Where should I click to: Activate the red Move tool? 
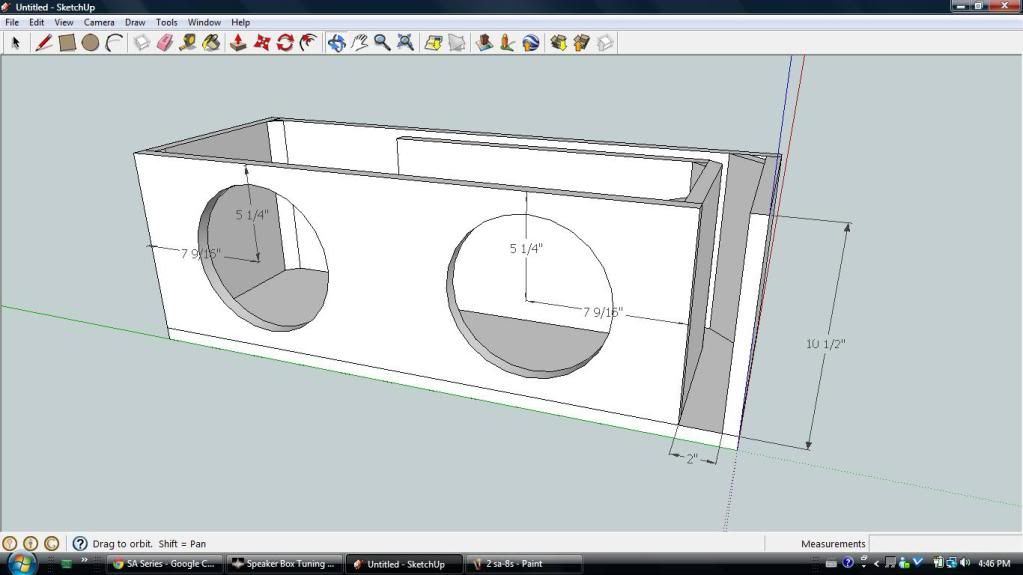(262, 43)
